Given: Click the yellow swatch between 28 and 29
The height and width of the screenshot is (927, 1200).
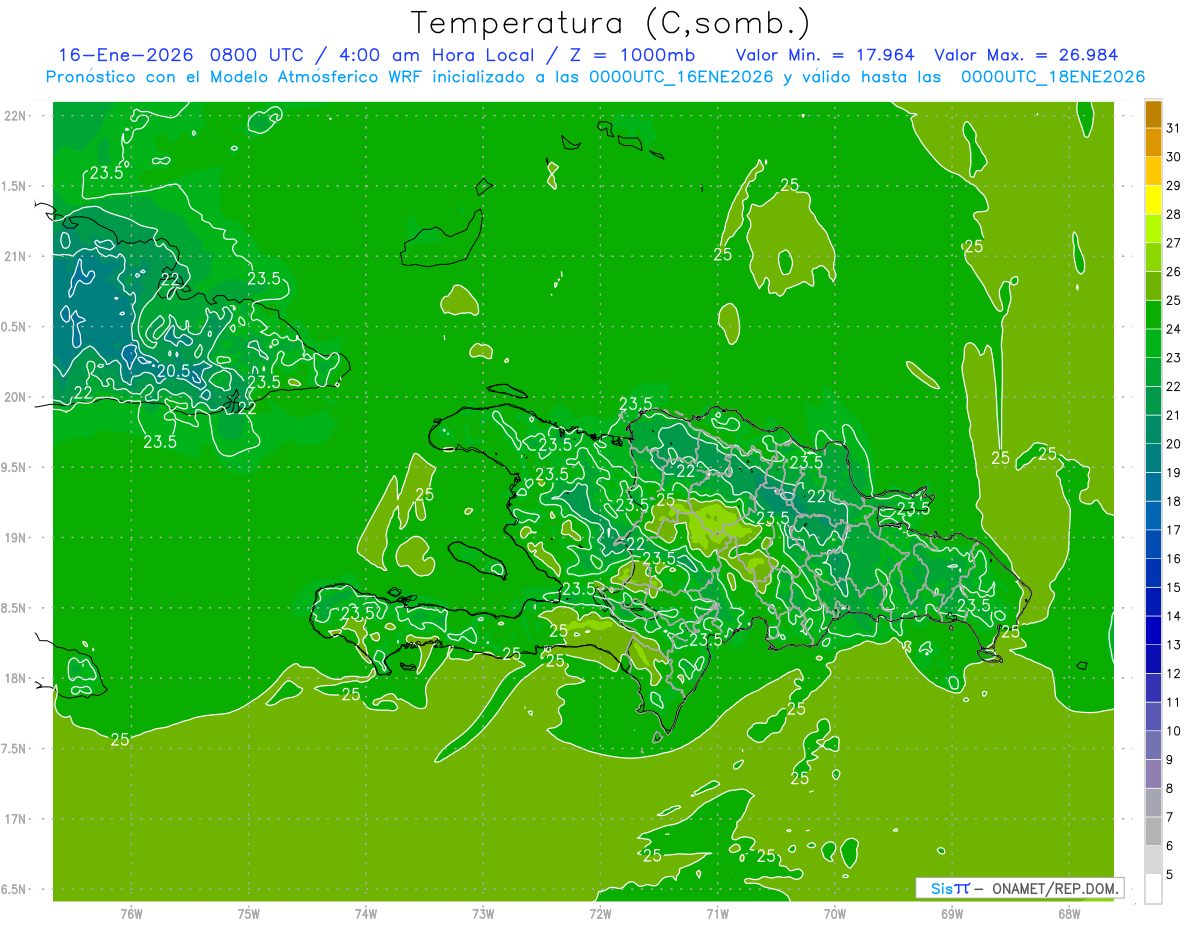Looking at the screenshot, I should (1154, 200).
